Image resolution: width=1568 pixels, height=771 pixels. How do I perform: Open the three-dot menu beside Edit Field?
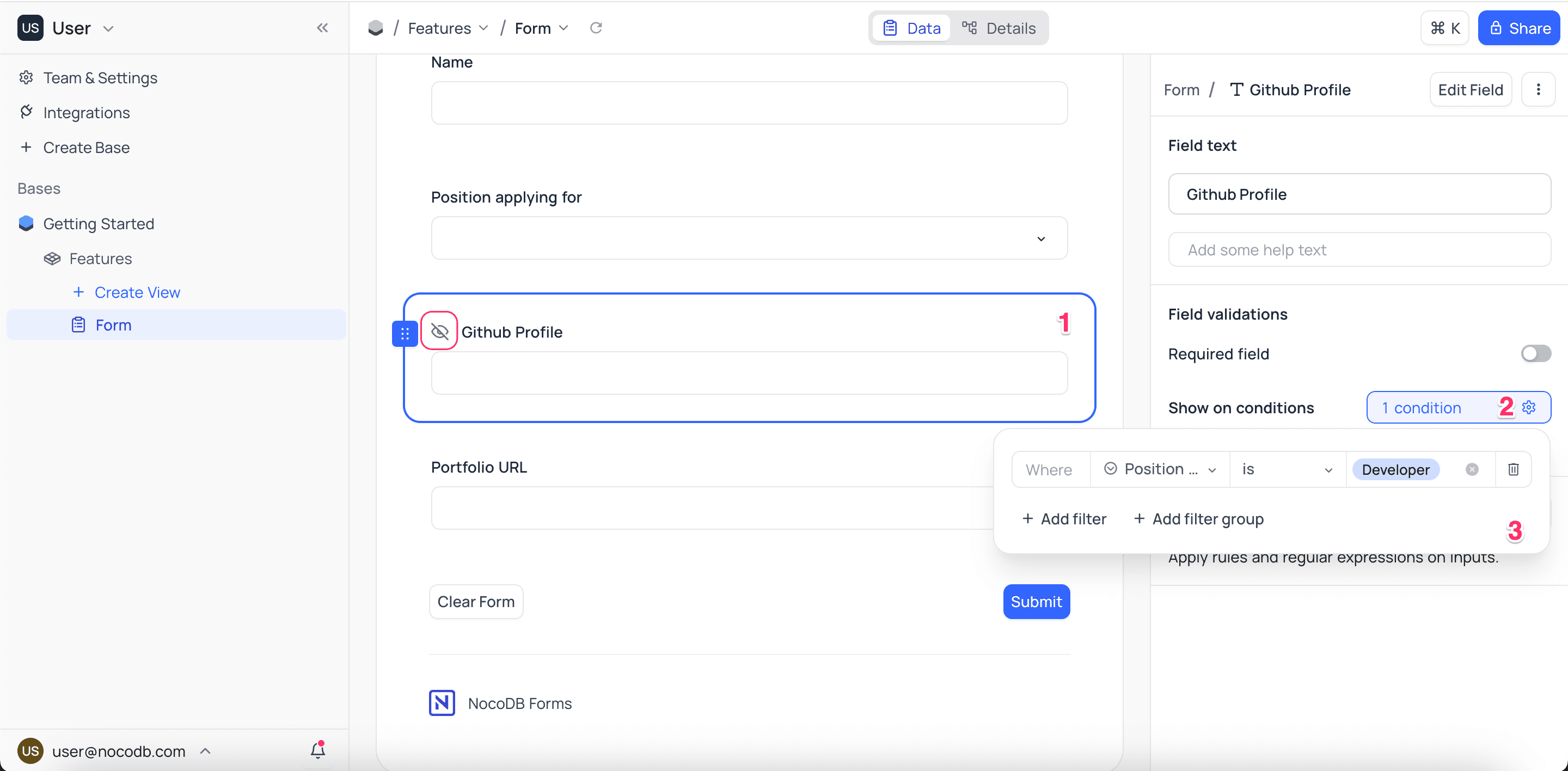click(x=1538, y=90)
